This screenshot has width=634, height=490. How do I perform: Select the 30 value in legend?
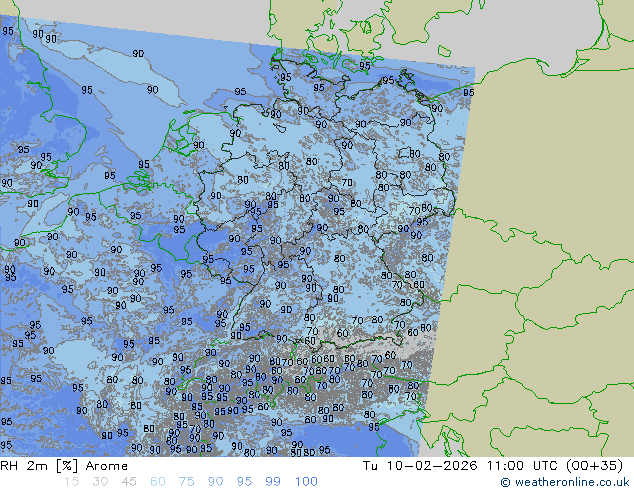[x=100, y=482]
